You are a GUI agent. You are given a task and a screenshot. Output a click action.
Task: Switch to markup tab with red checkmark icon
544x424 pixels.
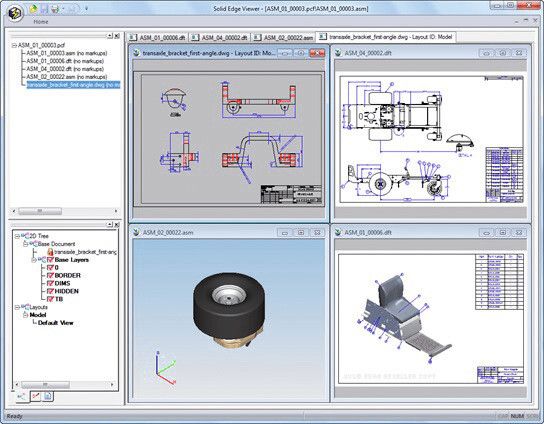35,396
